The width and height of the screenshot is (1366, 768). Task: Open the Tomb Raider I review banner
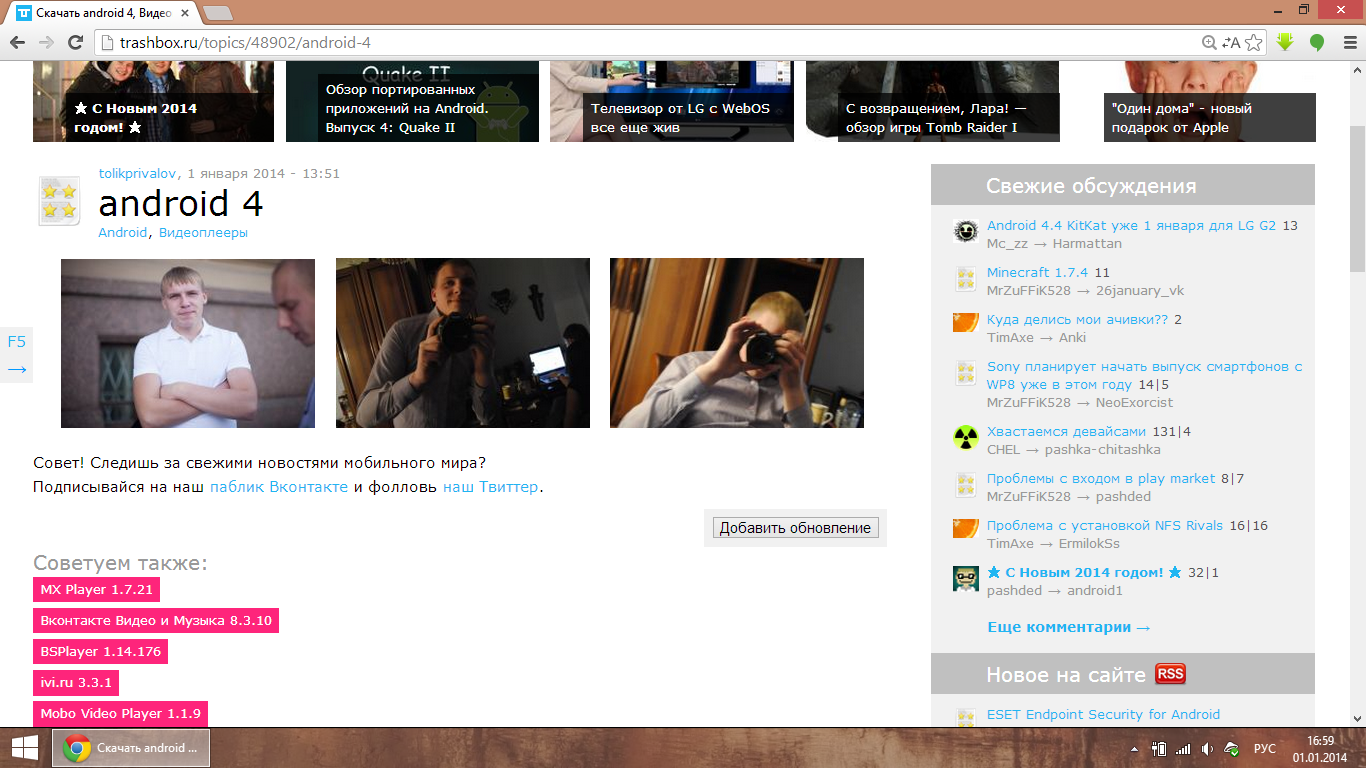[933, 101]
